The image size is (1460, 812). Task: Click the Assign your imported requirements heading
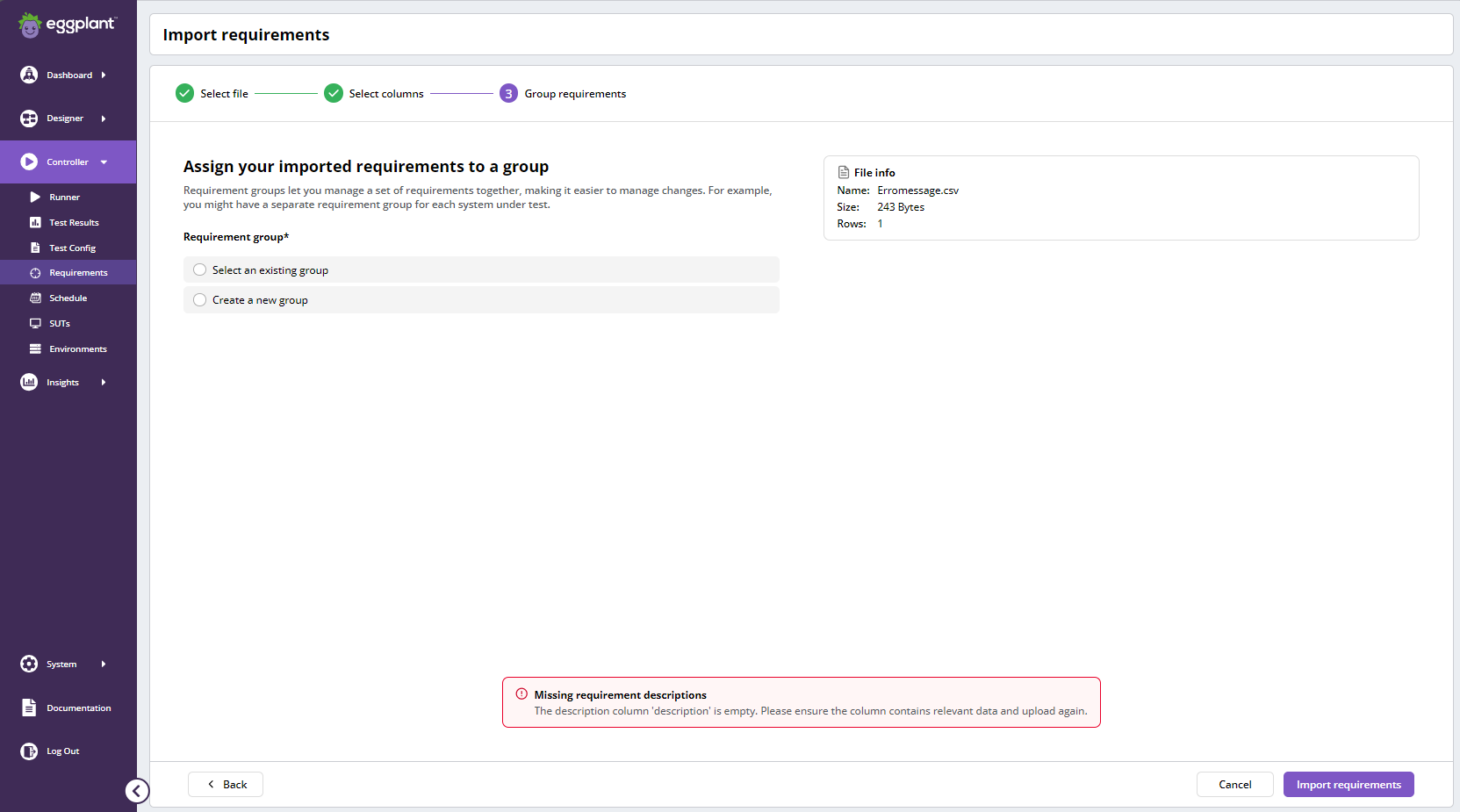pos(366,167)
